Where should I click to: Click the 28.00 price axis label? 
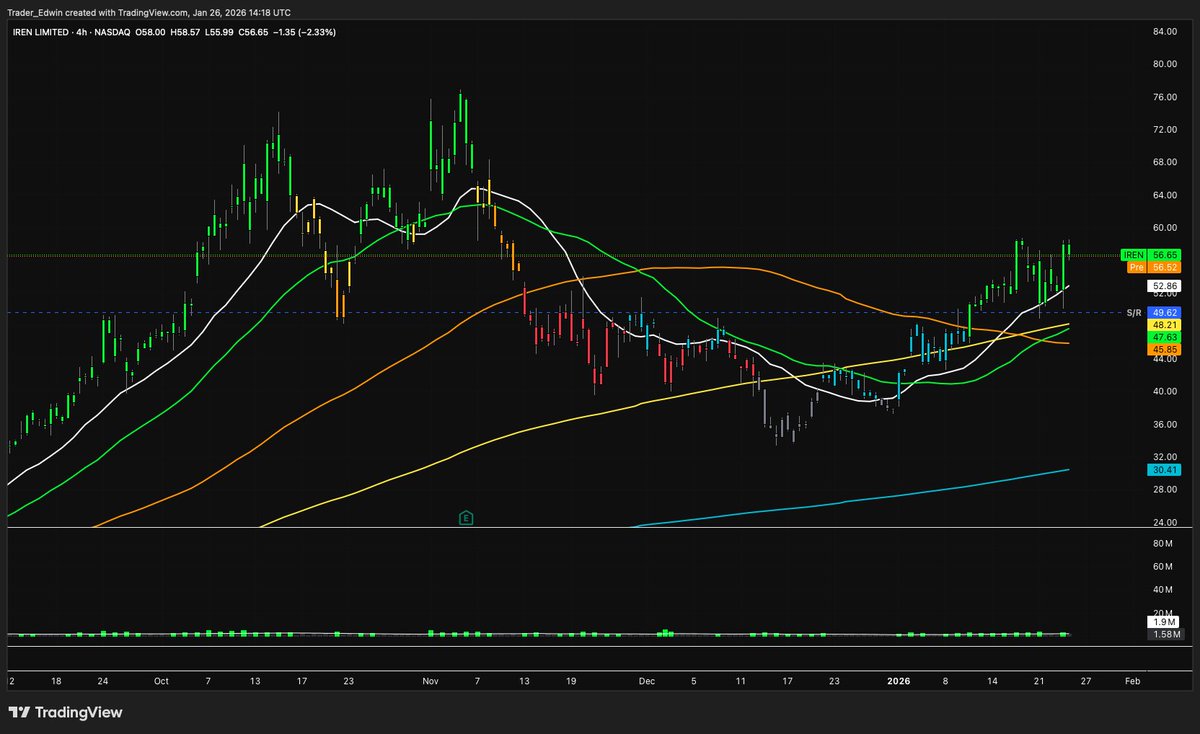1165,490
